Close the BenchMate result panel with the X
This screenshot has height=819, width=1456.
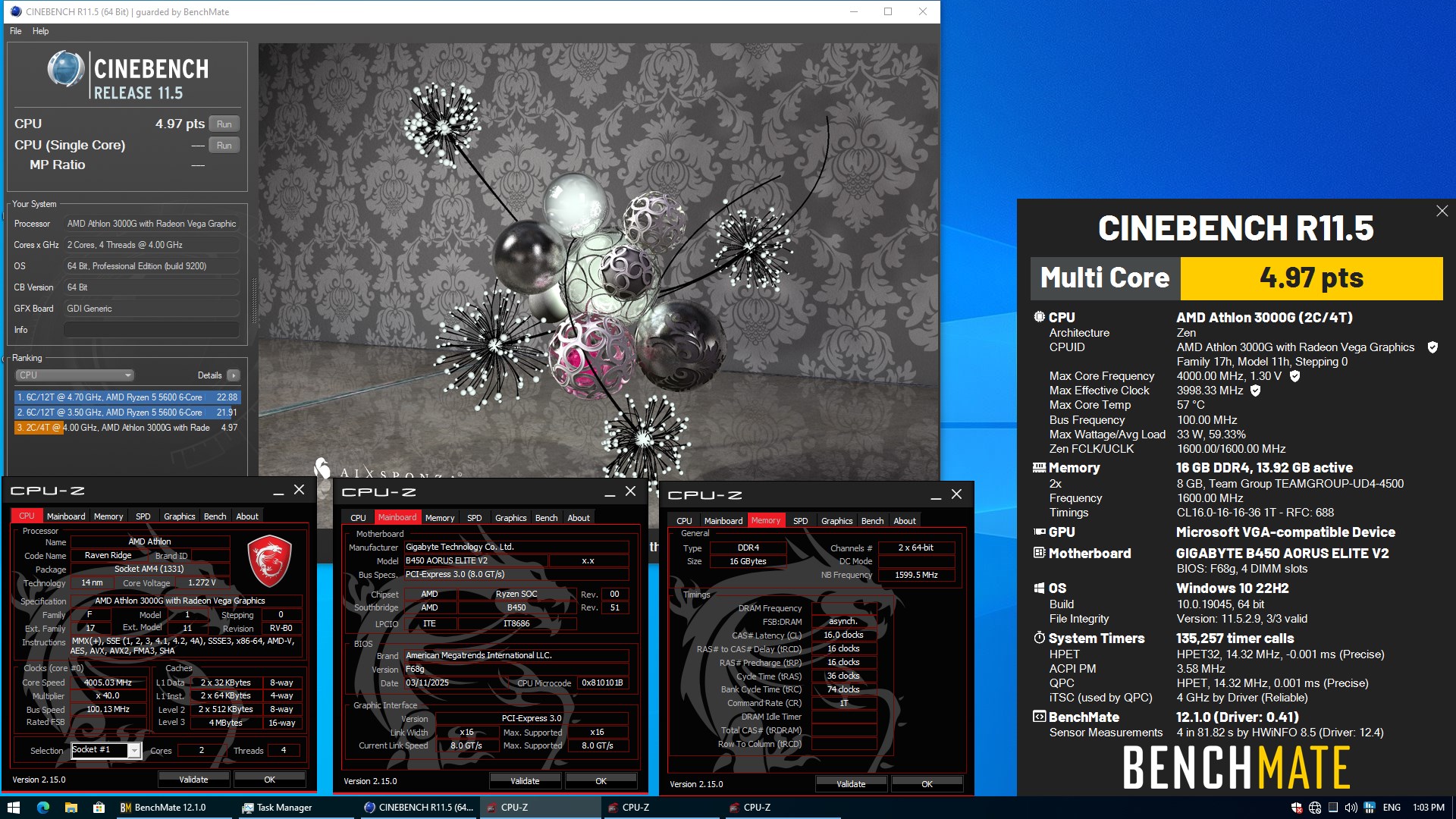[x=1442, y=212]
